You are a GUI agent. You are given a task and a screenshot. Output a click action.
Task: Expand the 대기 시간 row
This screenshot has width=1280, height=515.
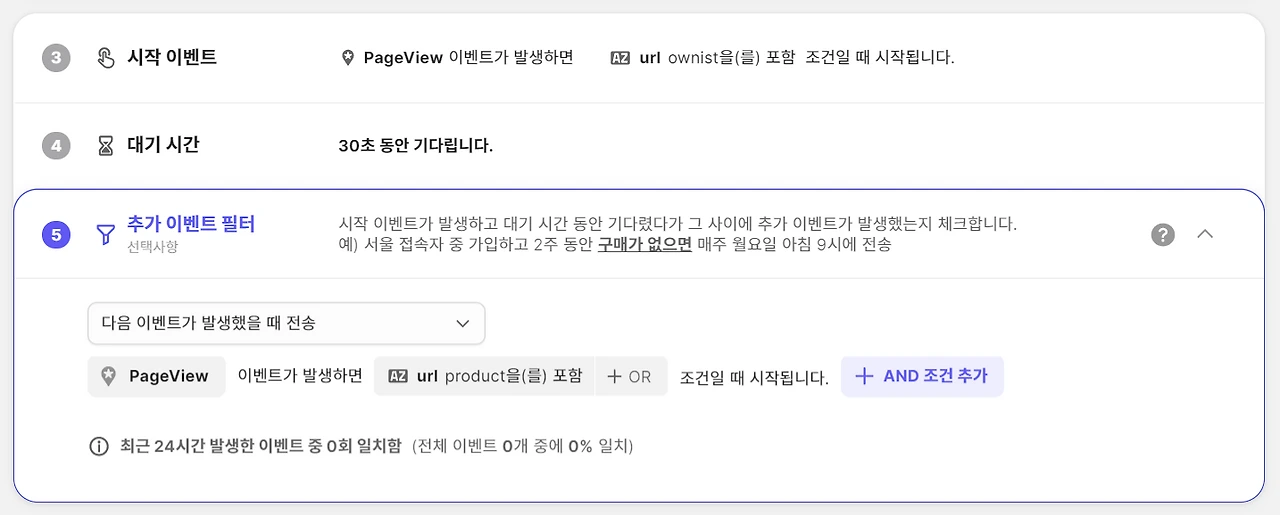click(x=640, y=146)
